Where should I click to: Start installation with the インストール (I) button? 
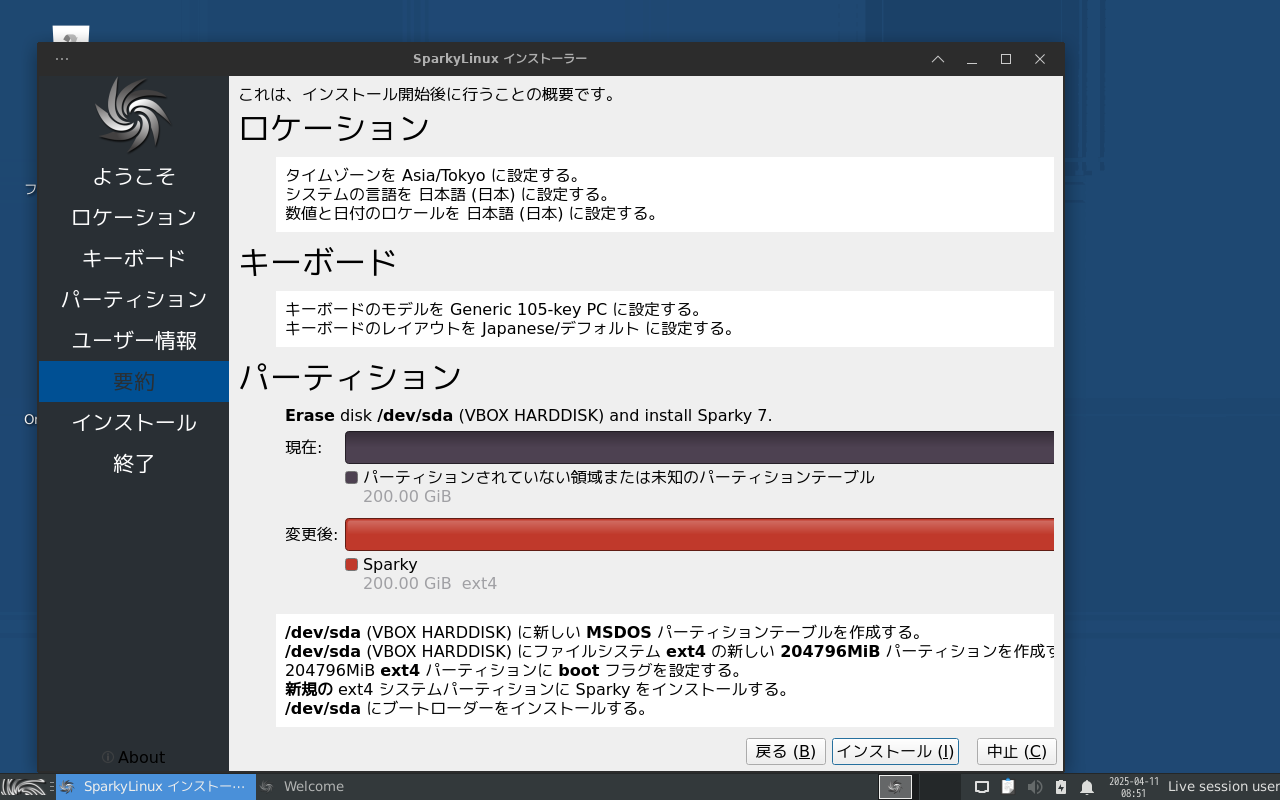coord(895,752)
